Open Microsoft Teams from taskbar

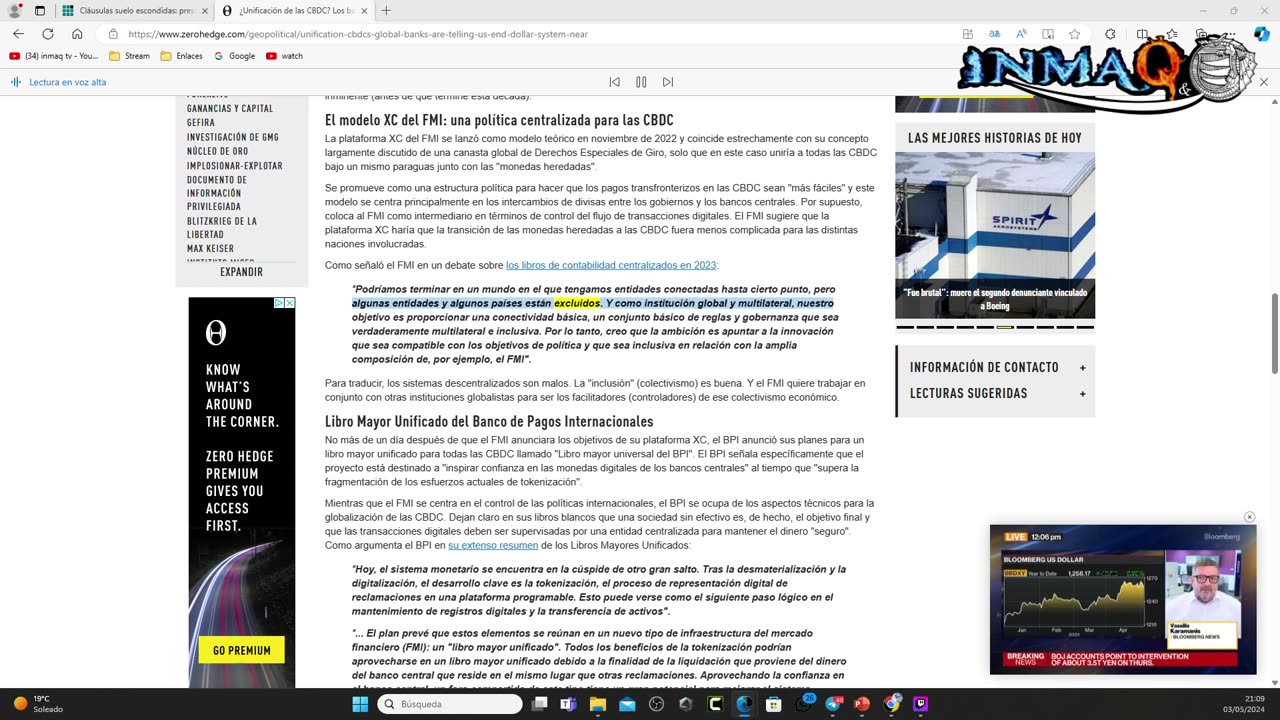click(568, 704)
